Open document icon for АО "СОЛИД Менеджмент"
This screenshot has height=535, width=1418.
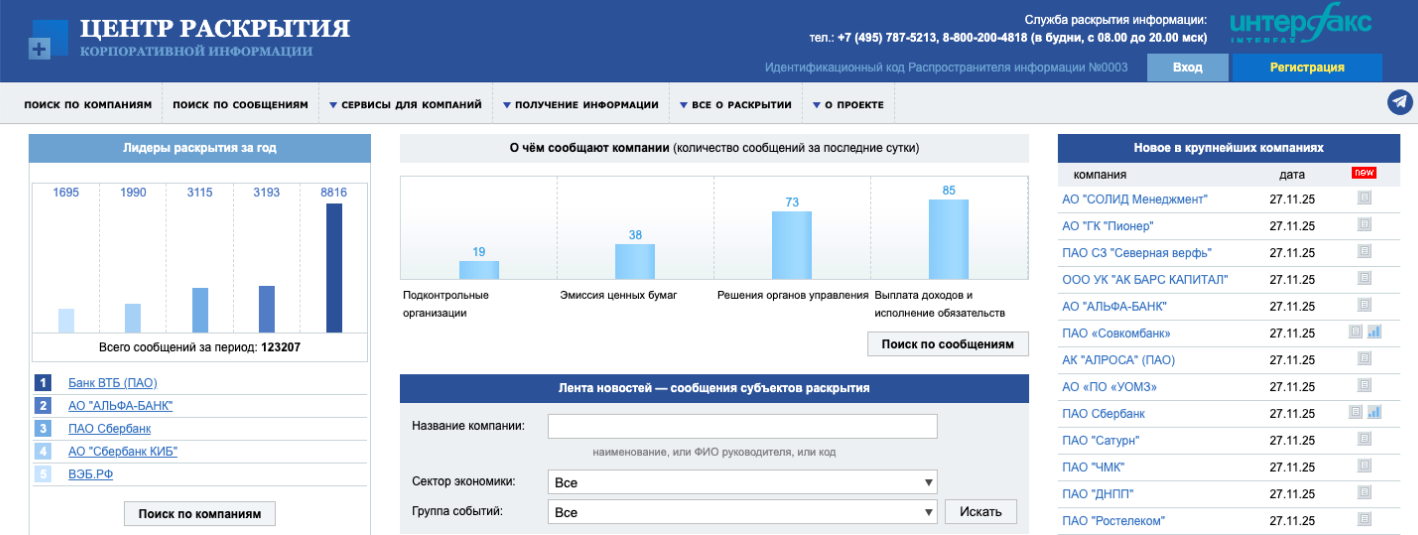pos(1364,199)
